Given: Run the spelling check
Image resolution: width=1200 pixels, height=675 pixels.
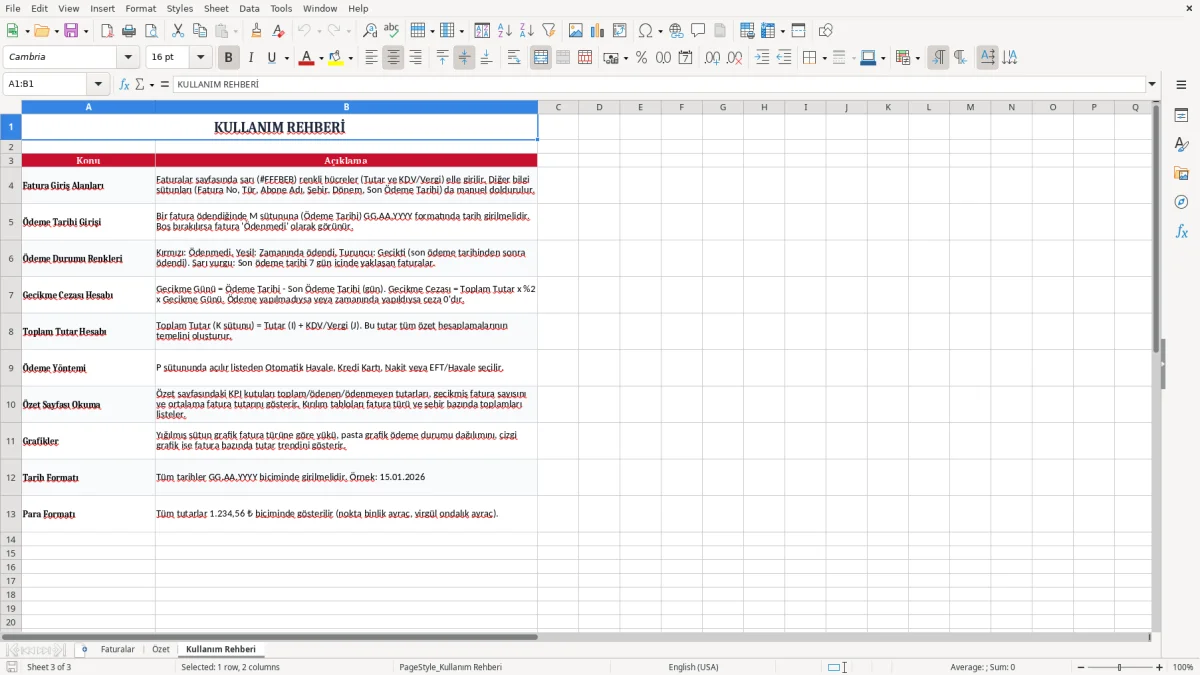Looking at the screenshot, I should pyautogui.click(x=392, y=31).
